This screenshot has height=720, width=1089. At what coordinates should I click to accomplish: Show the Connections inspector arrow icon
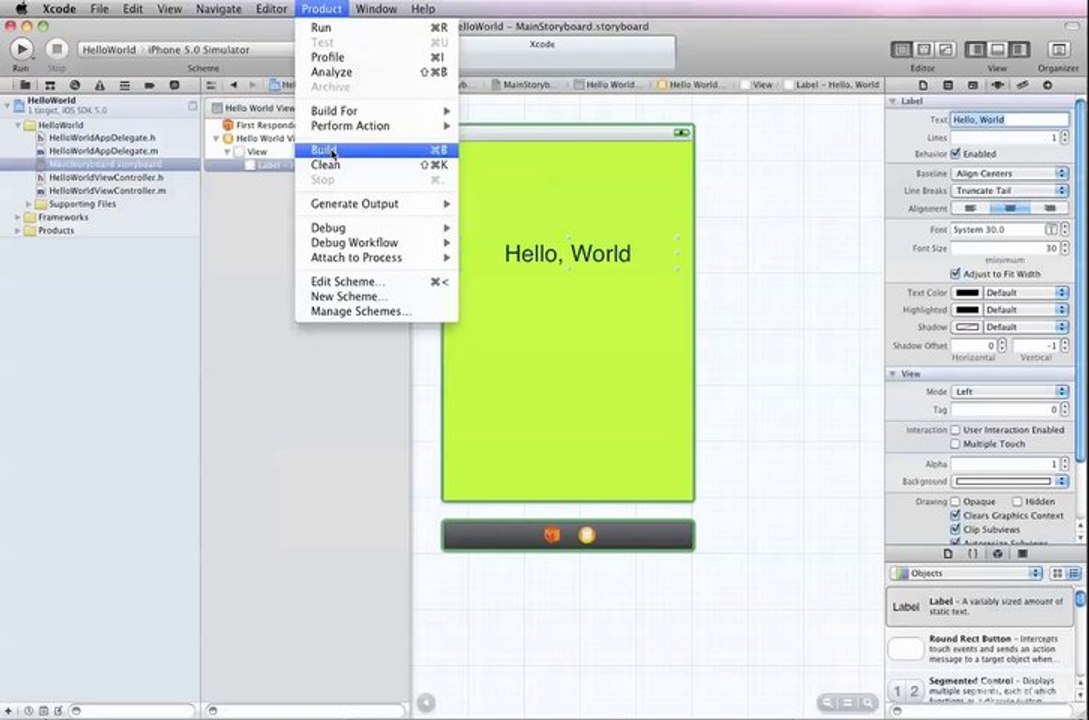(x=1047, y=85)
